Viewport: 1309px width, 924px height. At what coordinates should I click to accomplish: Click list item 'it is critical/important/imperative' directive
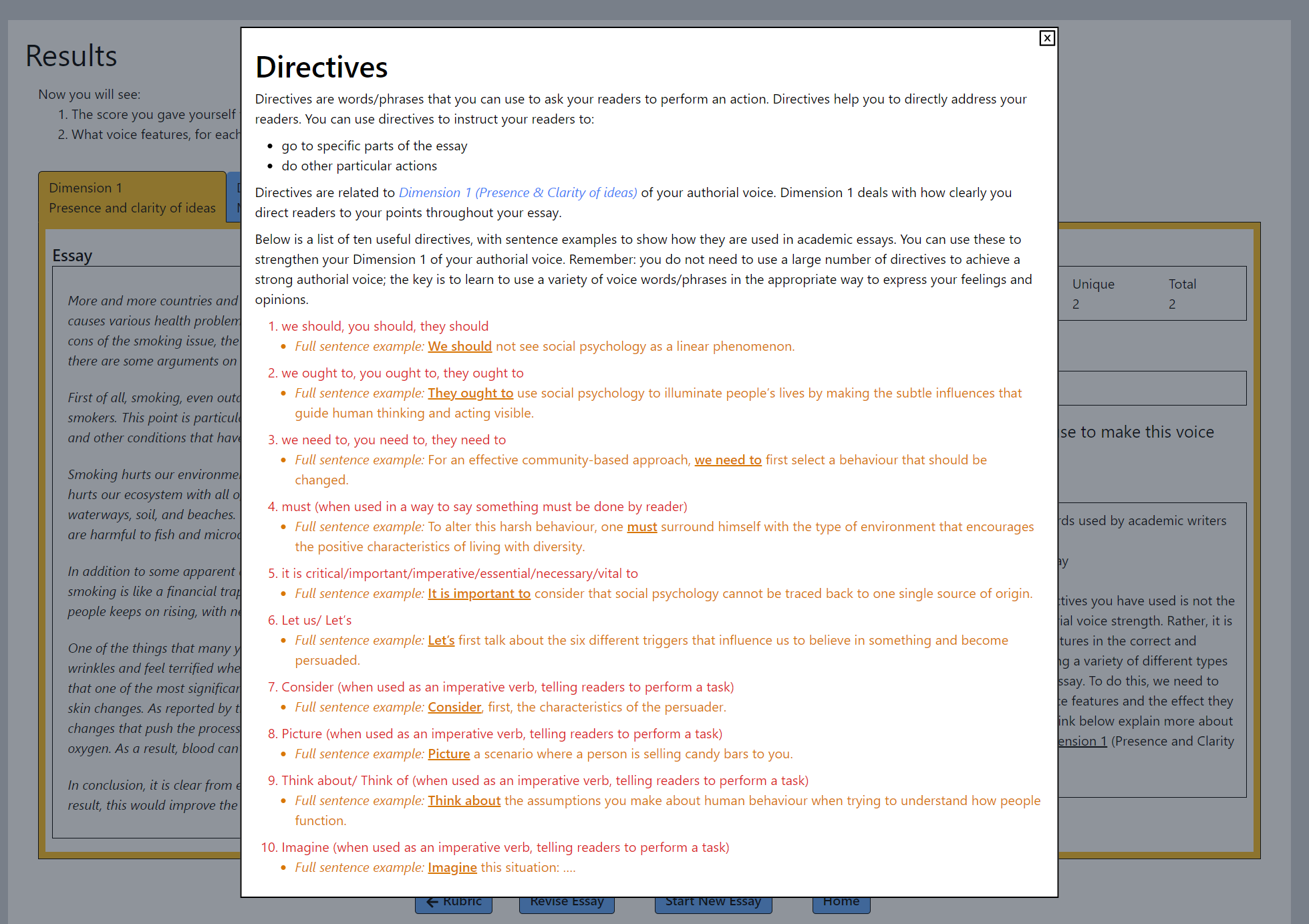point(460,573)
